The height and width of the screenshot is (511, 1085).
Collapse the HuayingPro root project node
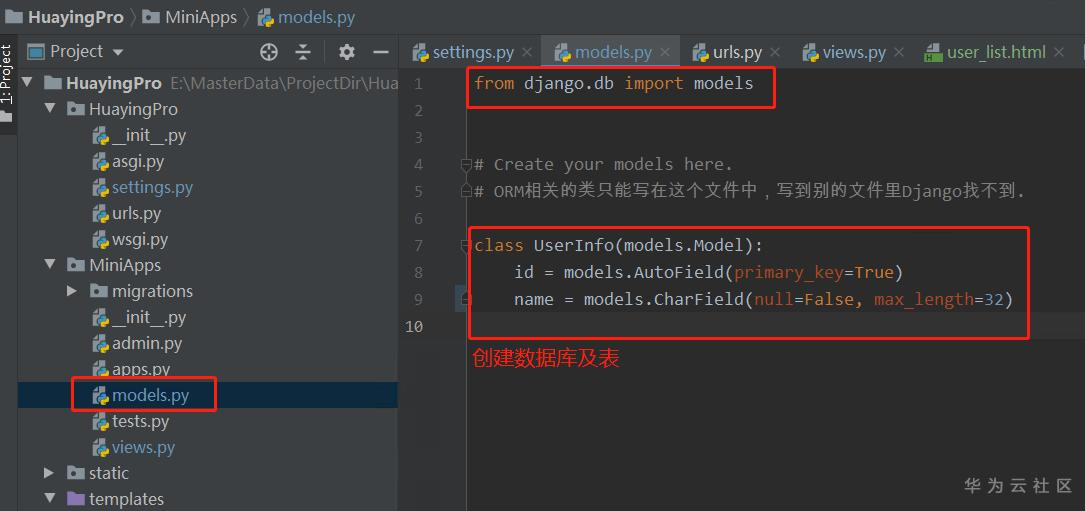[x=27, y=83]
